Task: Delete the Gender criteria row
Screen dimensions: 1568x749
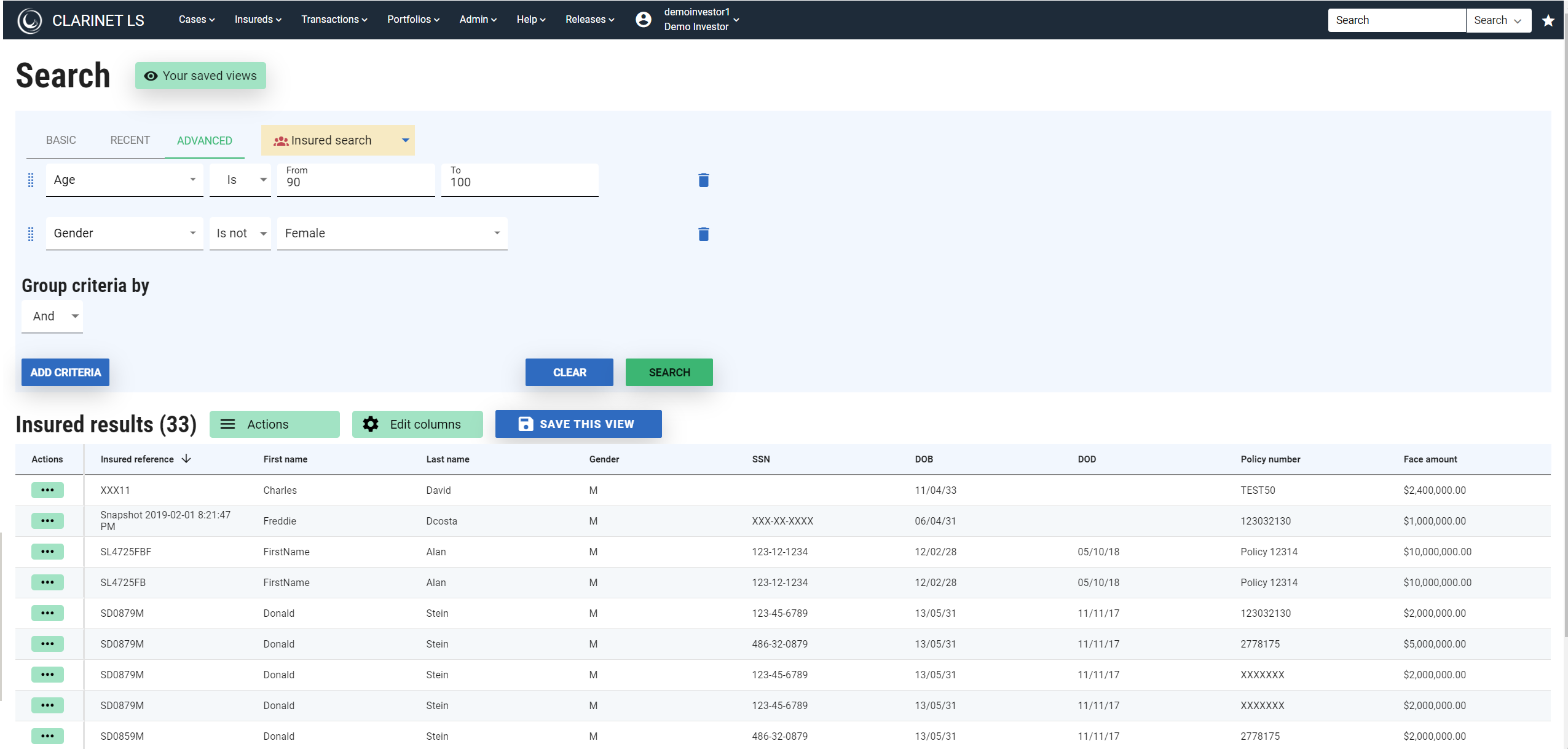Action: pos(704,234)
